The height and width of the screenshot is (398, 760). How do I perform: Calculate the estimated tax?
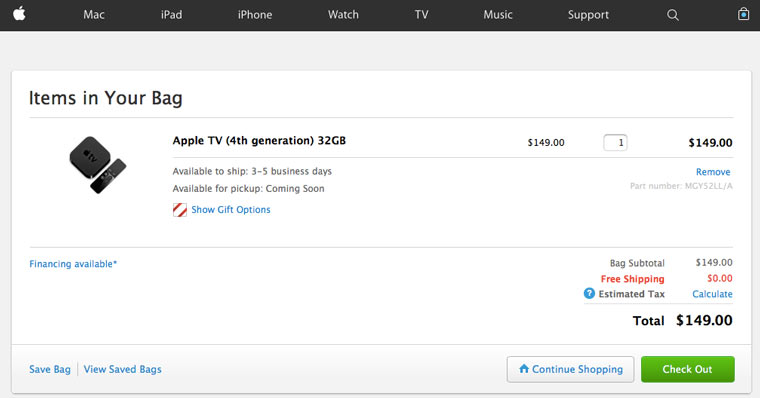click(x=712, y=294)
